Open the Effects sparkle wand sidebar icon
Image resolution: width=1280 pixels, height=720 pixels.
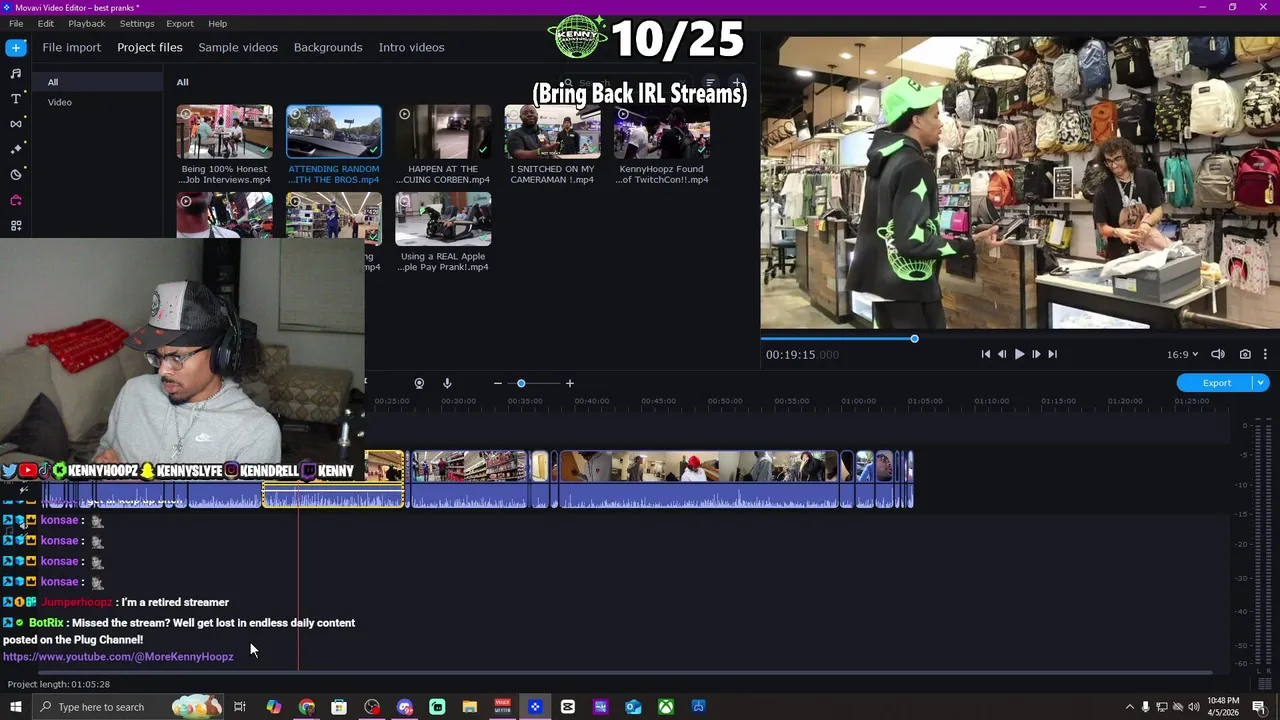(15, 149)
